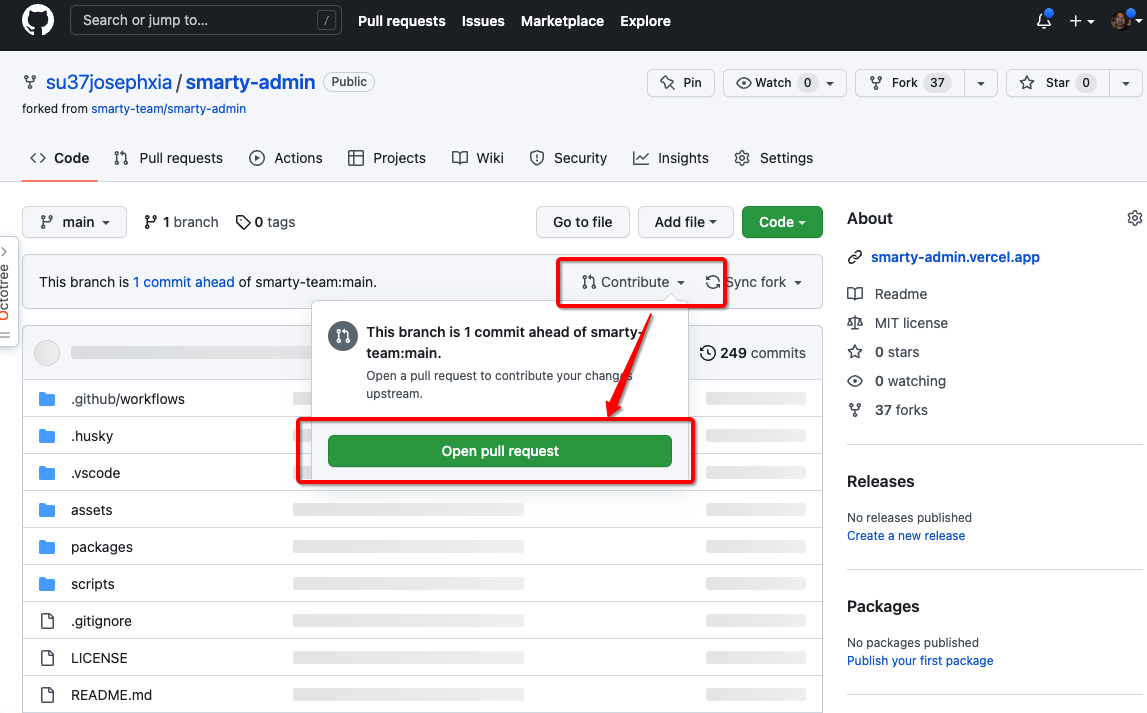This screenshot has width=1147, height=713.
Task: Focus the Search or jump to field
Action: point(205,20)
